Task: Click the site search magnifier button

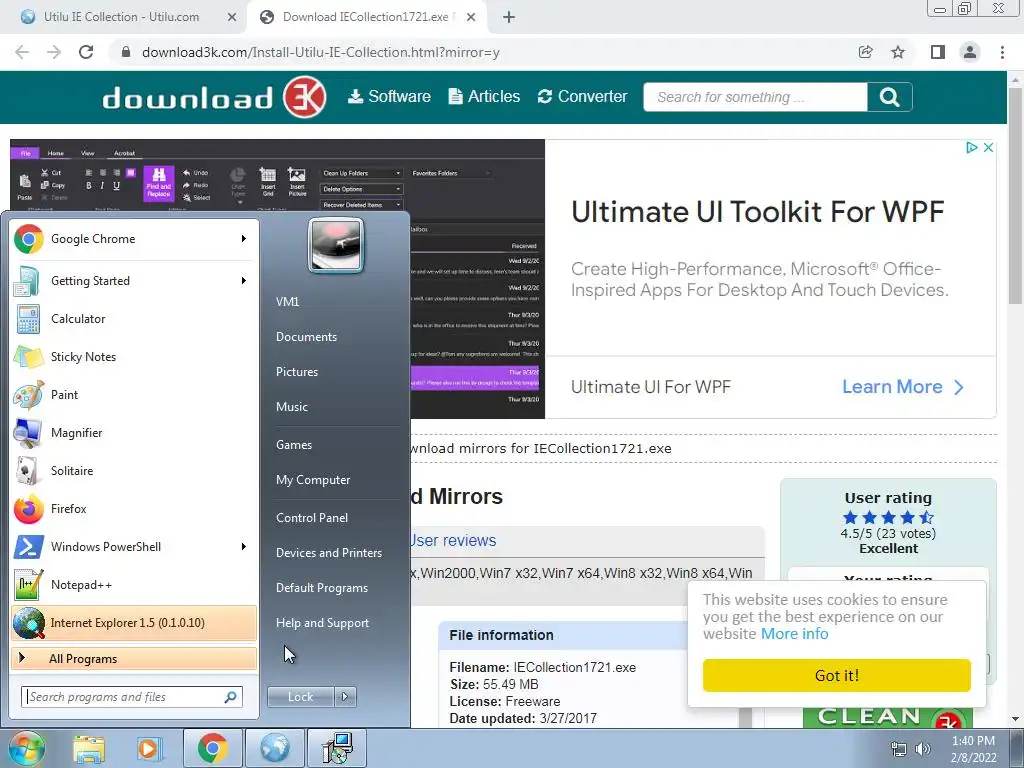Action: click(889, 97)
